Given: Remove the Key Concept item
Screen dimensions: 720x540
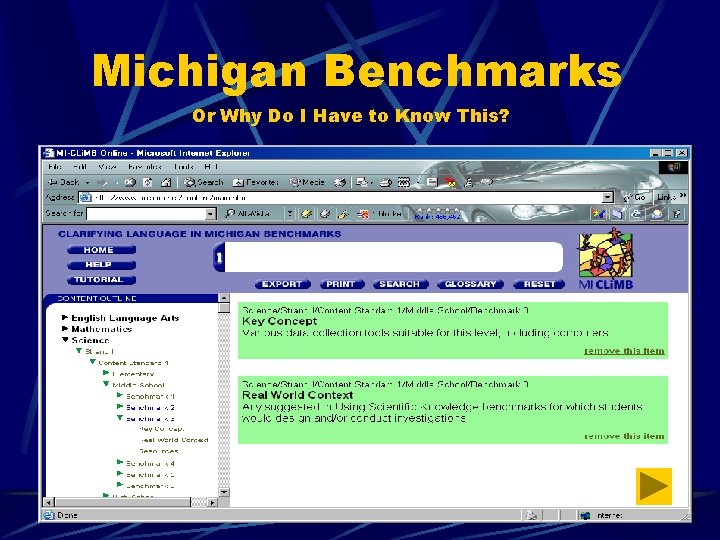Looking at the screenshot, I should point(624,351).
